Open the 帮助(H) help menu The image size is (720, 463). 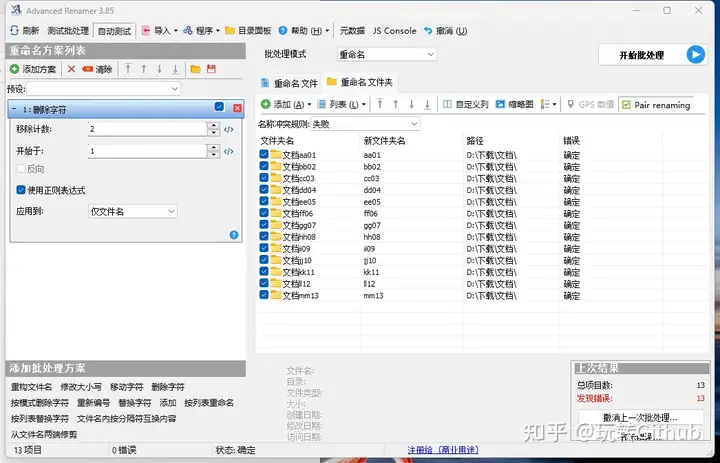304,31
